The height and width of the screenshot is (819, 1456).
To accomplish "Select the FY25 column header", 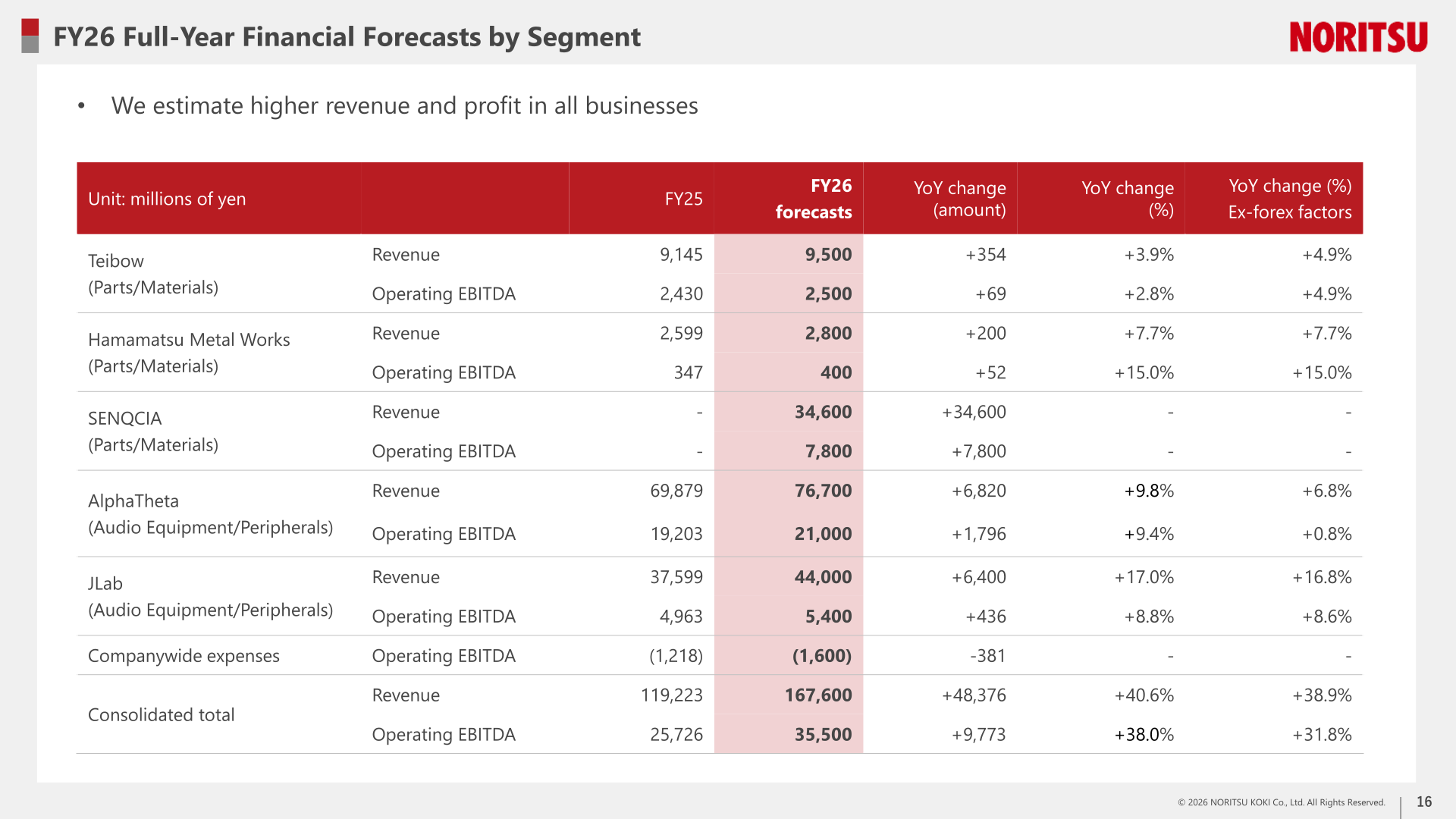I will [683, 199].
